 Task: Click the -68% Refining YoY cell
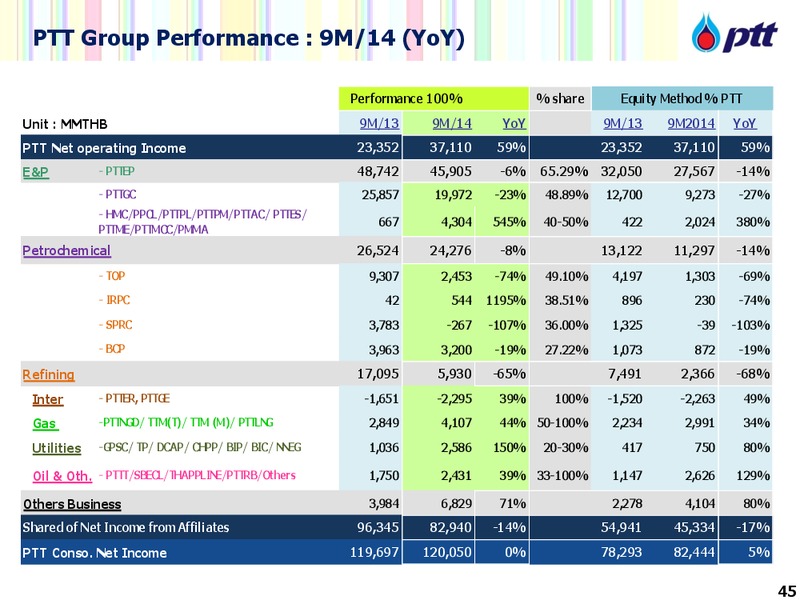coord(753,374)
